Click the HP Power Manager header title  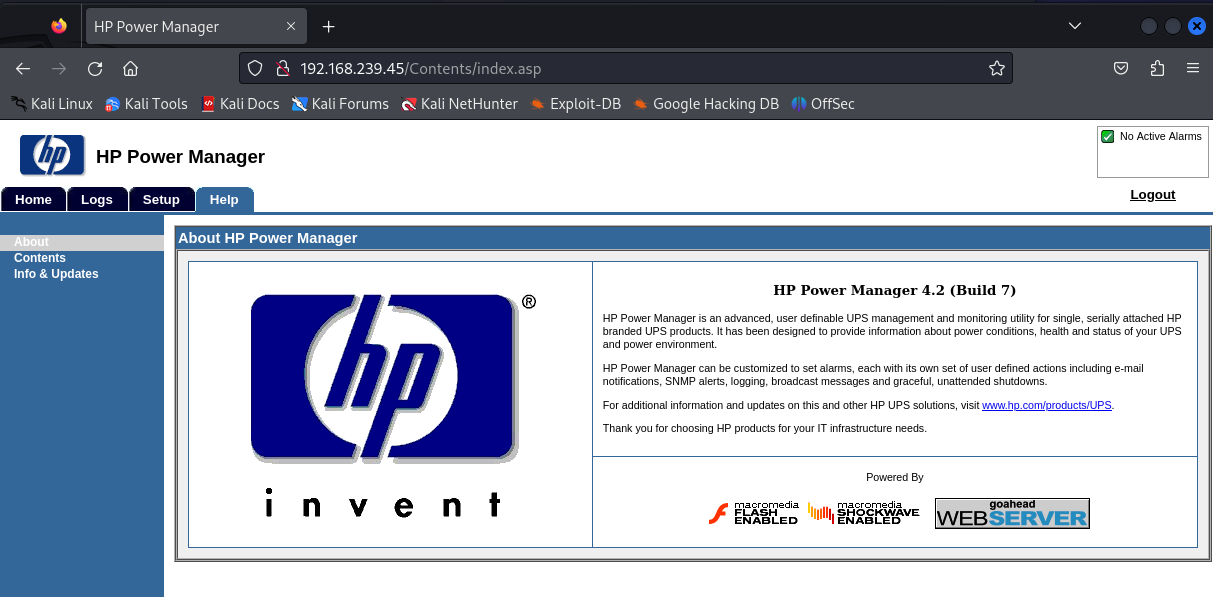(180, 156)
